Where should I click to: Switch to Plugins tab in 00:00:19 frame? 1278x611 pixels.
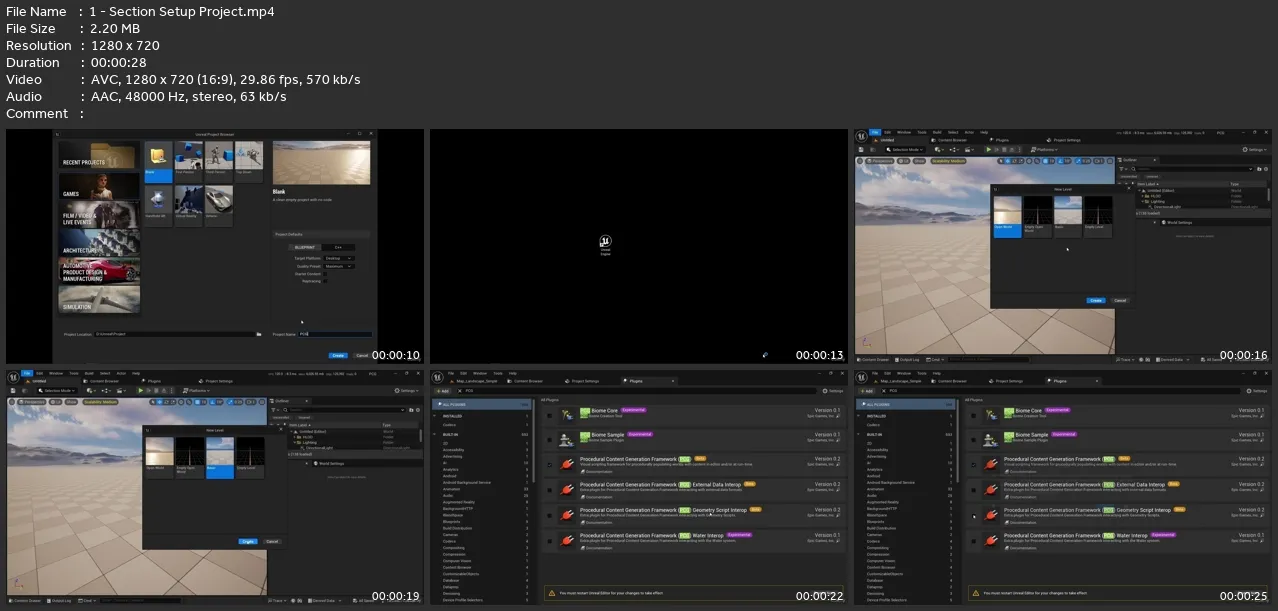click(x=152, y=381)
